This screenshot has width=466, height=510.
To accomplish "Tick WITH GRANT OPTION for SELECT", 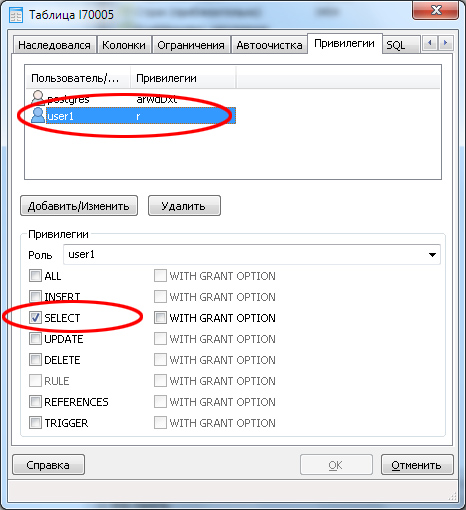I will [x=160, y=318].
